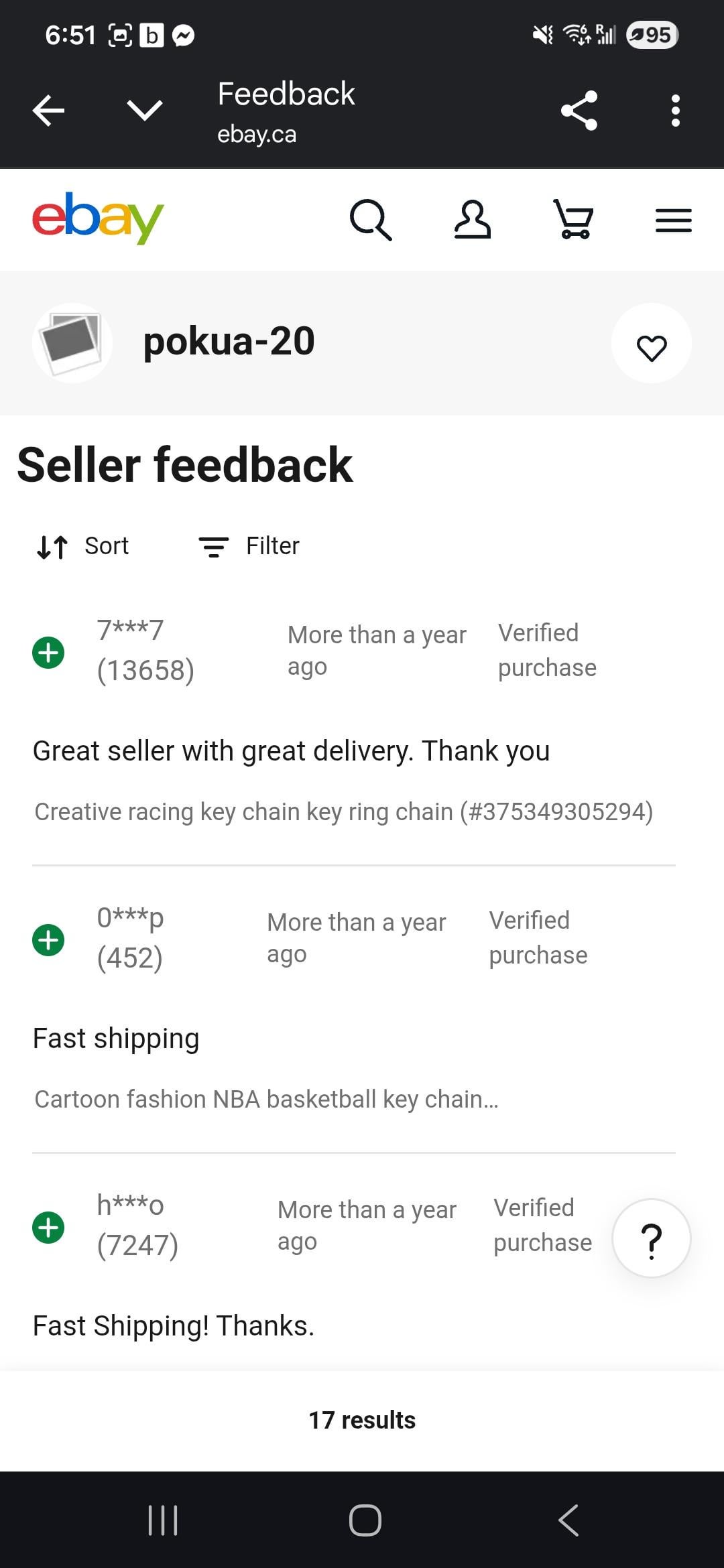Open the Filter options
724x1568 pixels.
[249, 546]
